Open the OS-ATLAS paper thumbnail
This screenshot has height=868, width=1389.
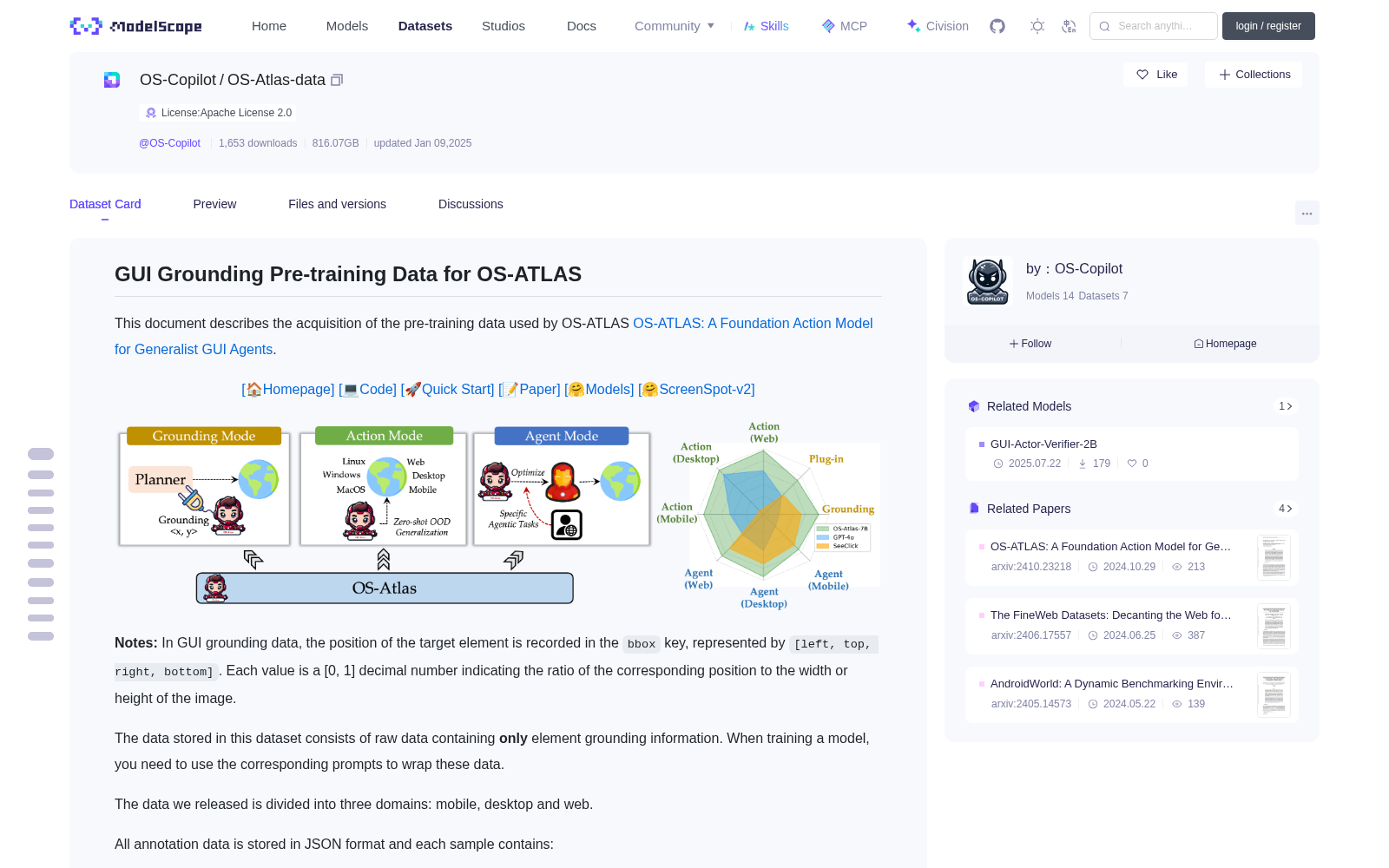click(x=1274, y=557)
